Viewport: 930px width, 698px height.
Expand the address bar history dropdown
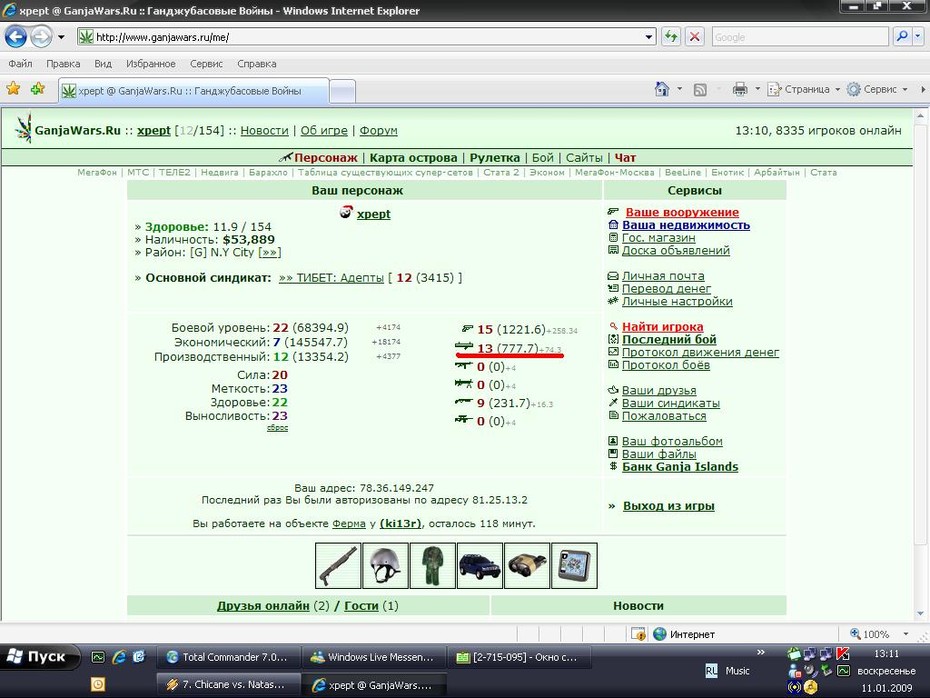coord(648,37)
